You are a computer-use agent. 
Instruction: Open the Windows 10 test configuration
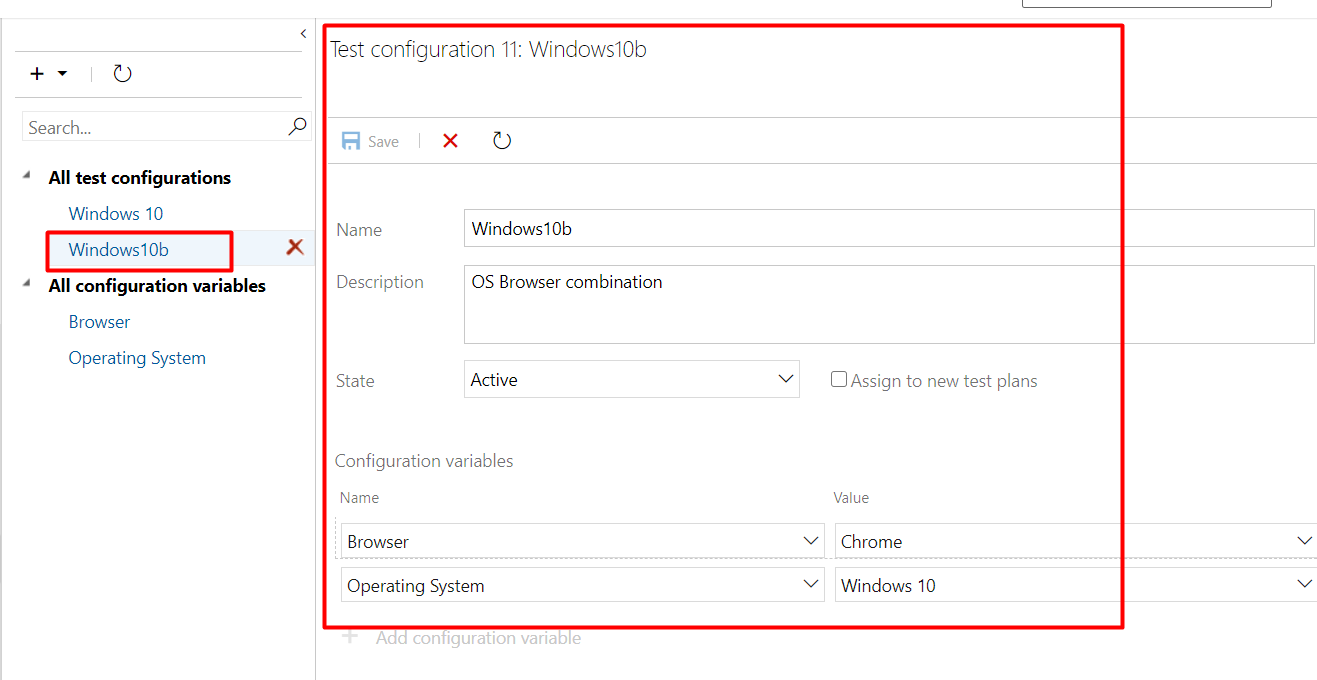[x=116, y=214]
